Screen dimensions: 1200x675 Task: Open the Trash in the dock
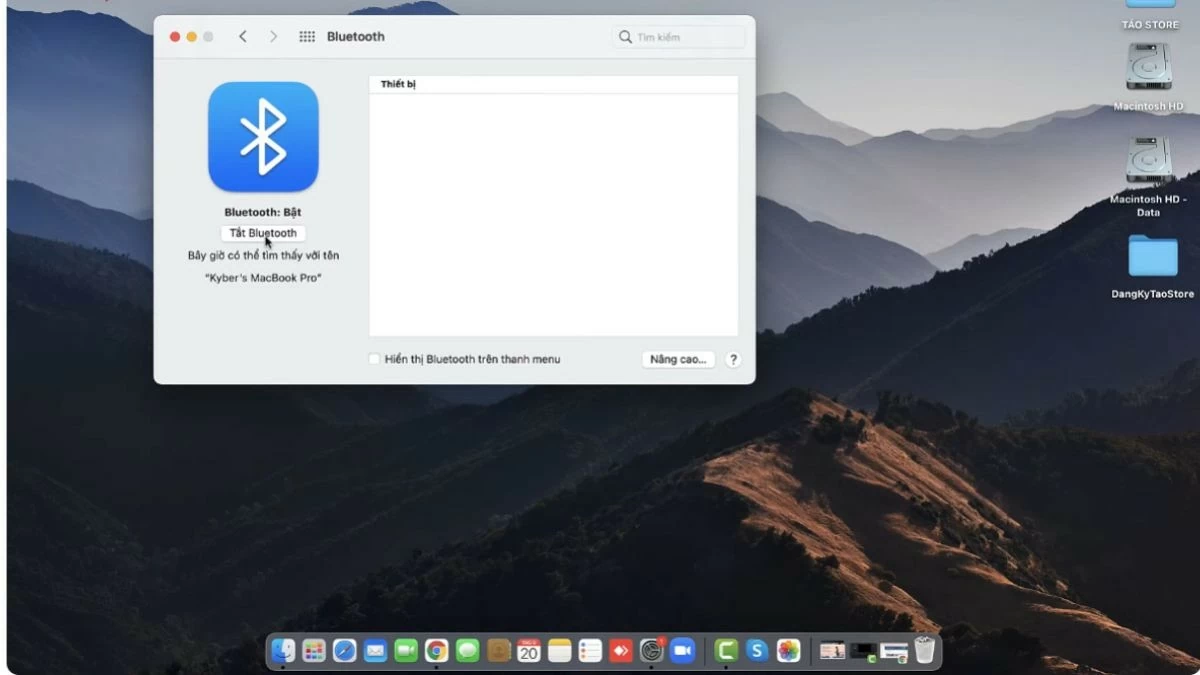[x=925, y=651]
